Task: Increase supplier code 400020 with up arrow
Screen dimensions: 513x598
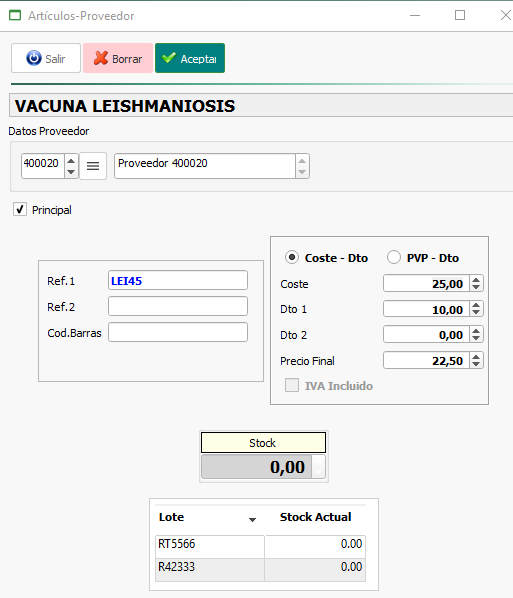Action: click(x=71, y=161)
